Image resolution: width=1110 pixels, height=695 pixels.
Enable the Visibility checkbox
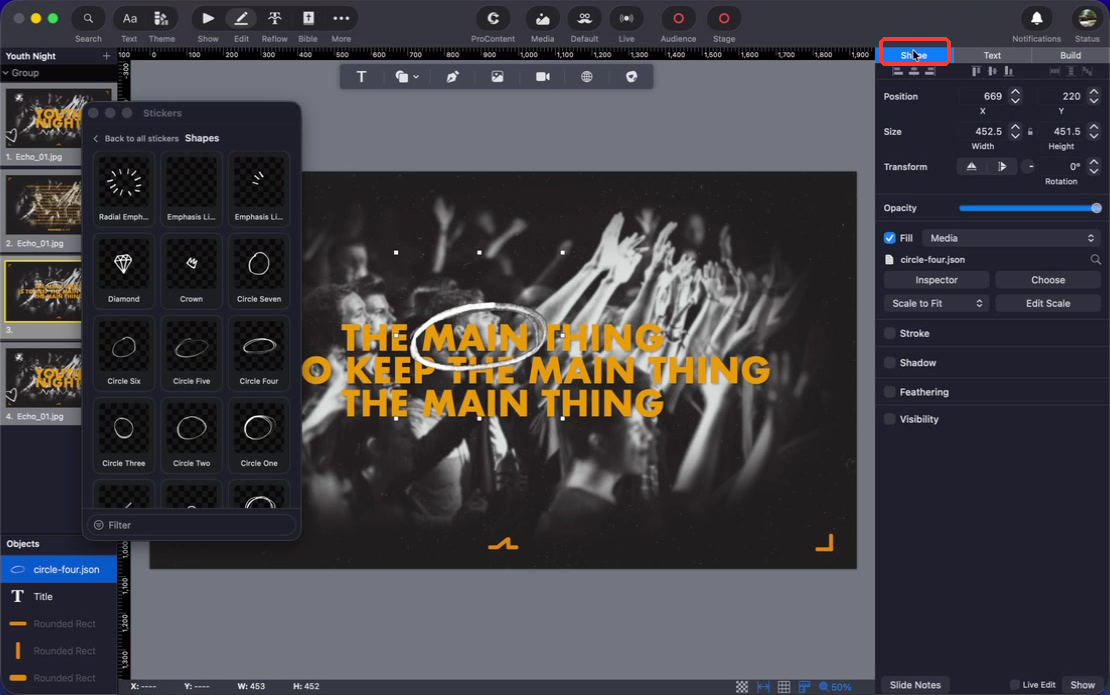coord(890,419)
